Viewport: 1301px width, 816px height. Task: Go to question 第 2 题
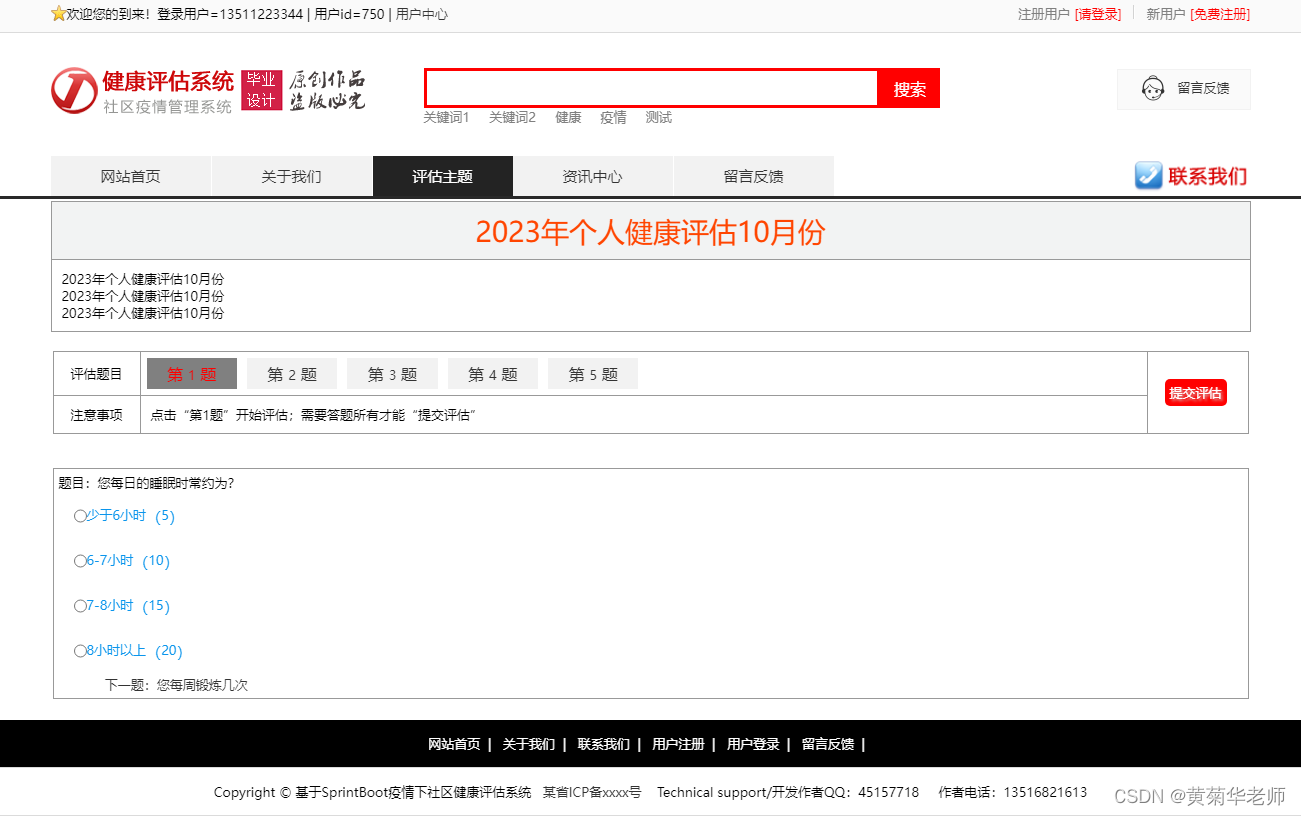click(x=292, y=374)
